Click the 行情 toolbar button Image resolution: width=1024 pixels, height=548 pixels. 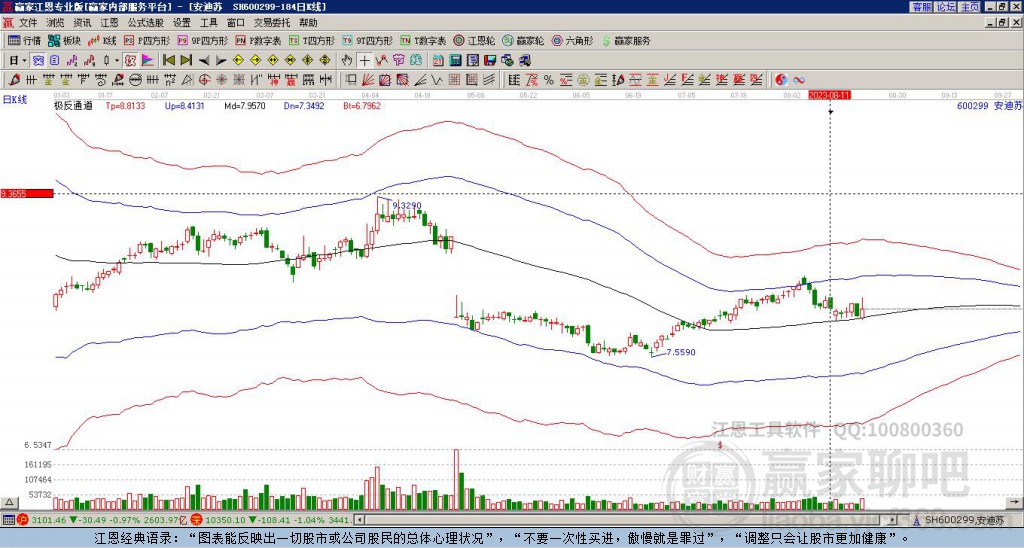(24, 40)
